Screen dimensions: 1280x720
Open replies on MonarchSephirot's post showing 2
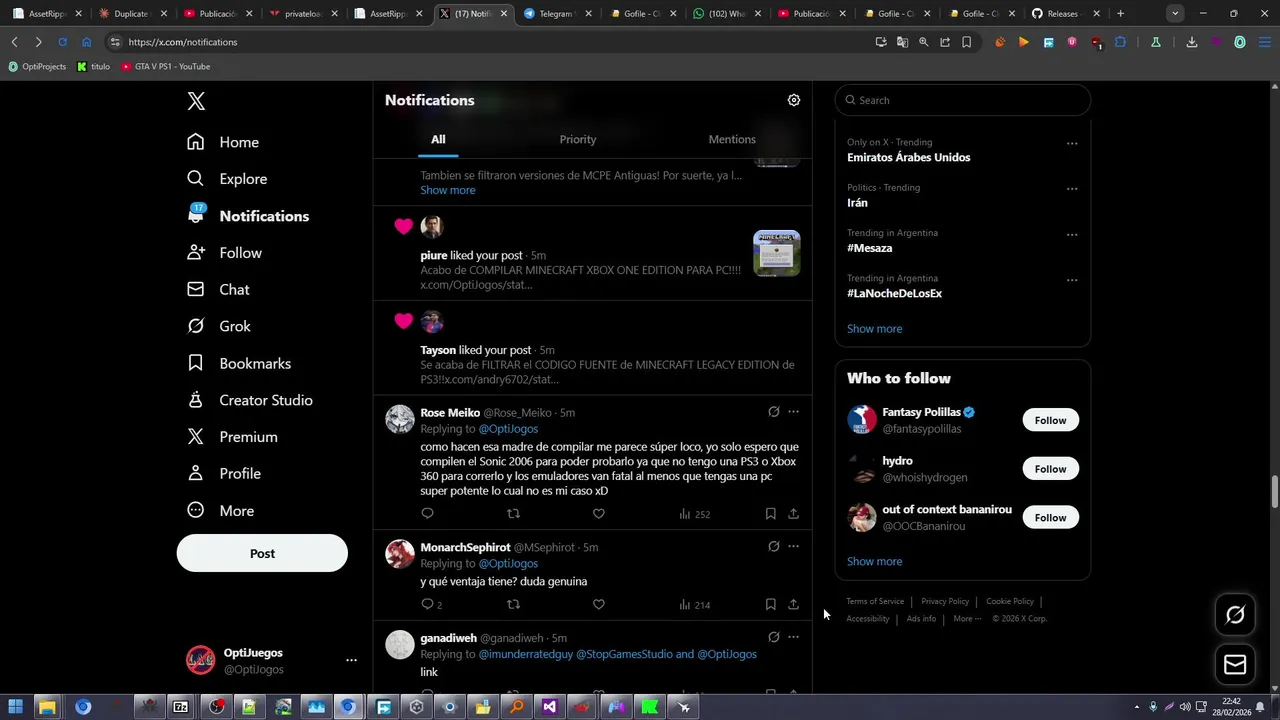pyautogui.click(x=431, y=604)
